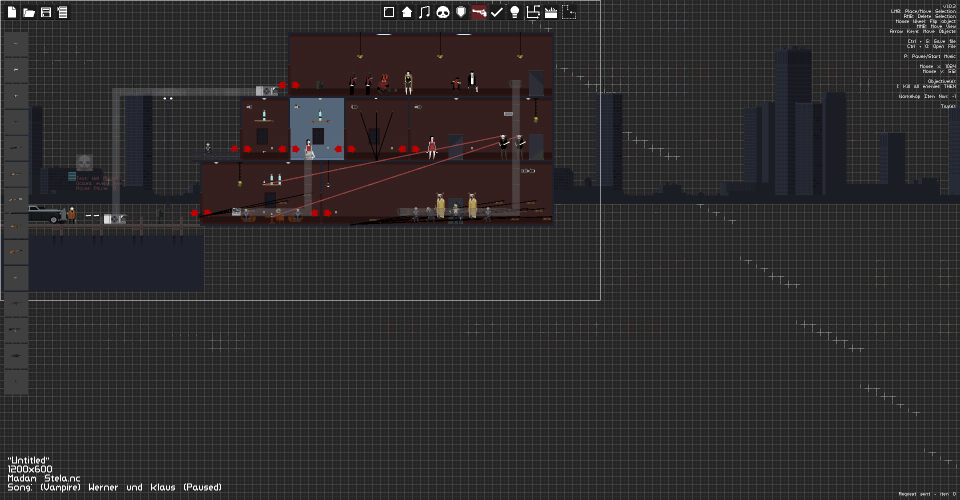Select the blue highlighted room
The image size is (960, 500).
click(x=317, y=129)
